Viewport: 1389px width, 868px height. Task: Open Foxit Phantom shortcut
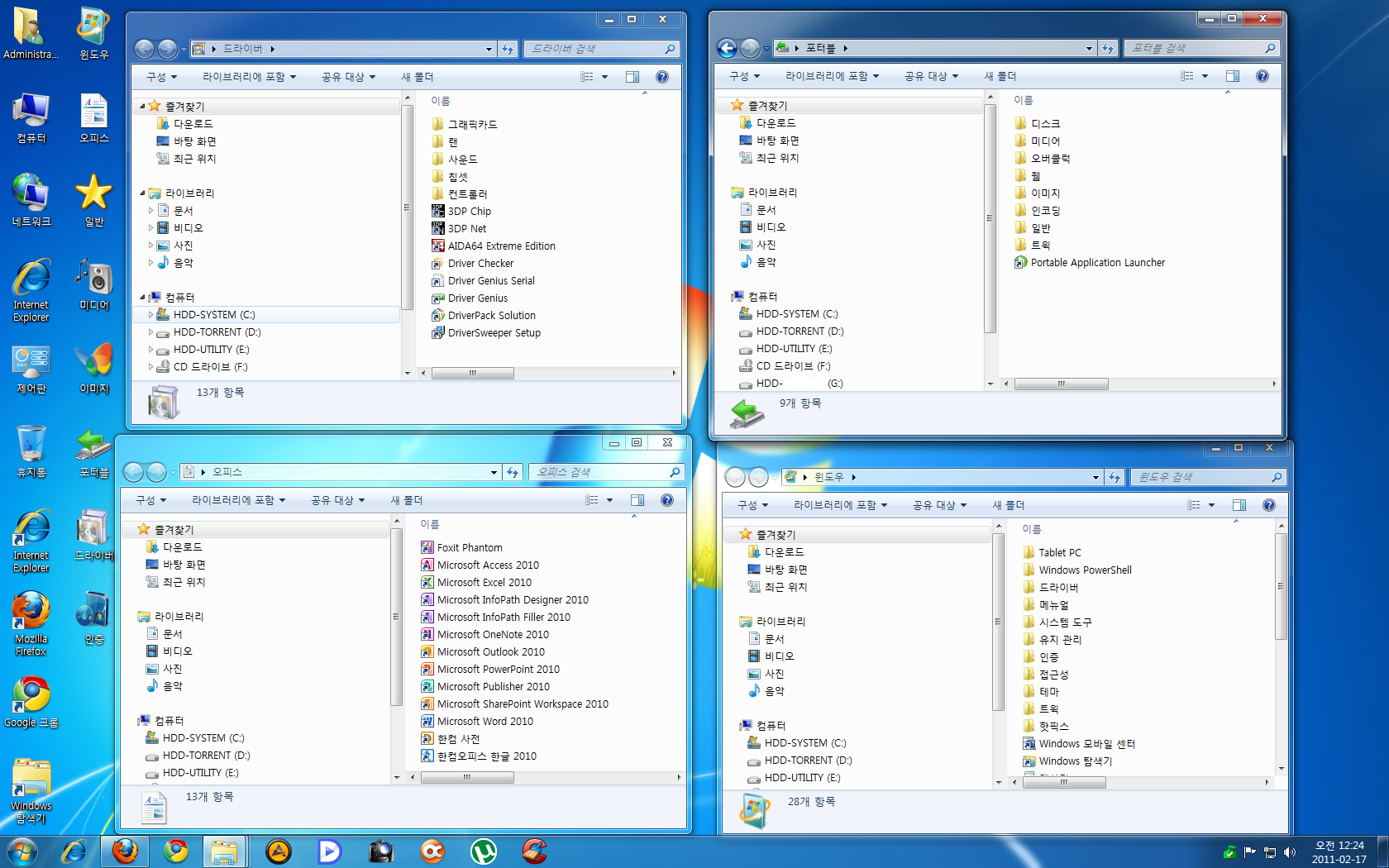coord(461,547)
